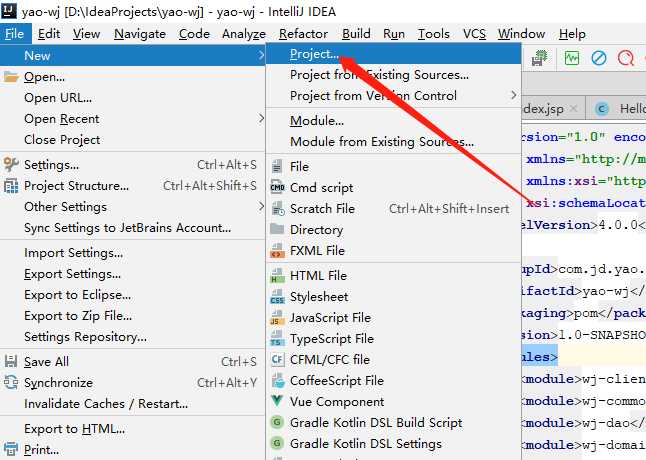Select Export Settings... menu item
The width and height of the screenshot is (646, 460).
[x=132, y=274]
